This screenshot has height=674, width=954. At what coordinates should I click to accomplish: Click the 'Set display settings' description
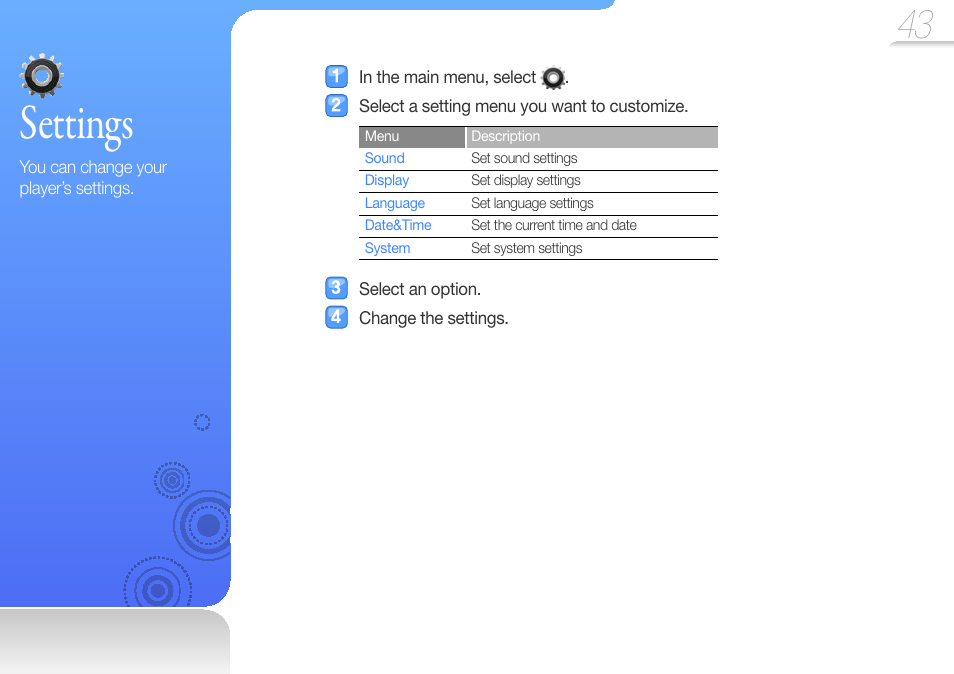click(526, 181)
